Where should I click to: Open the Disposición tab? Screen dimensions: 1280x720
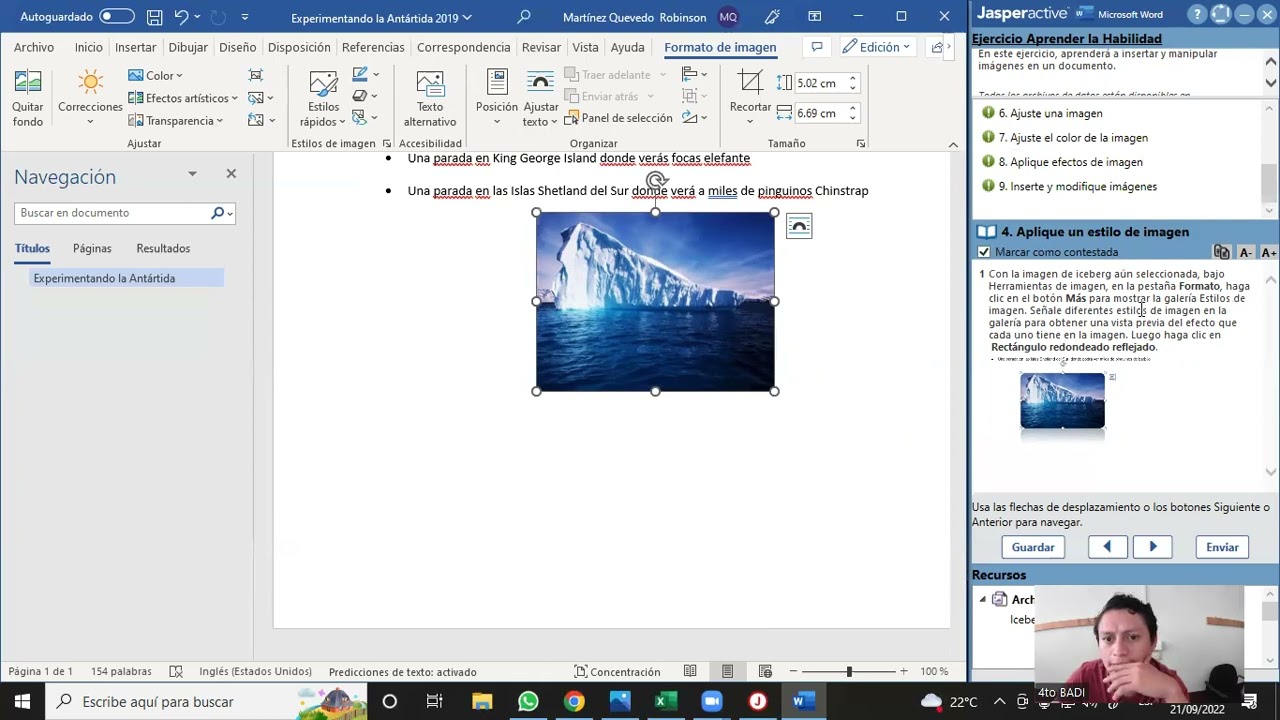299,47
